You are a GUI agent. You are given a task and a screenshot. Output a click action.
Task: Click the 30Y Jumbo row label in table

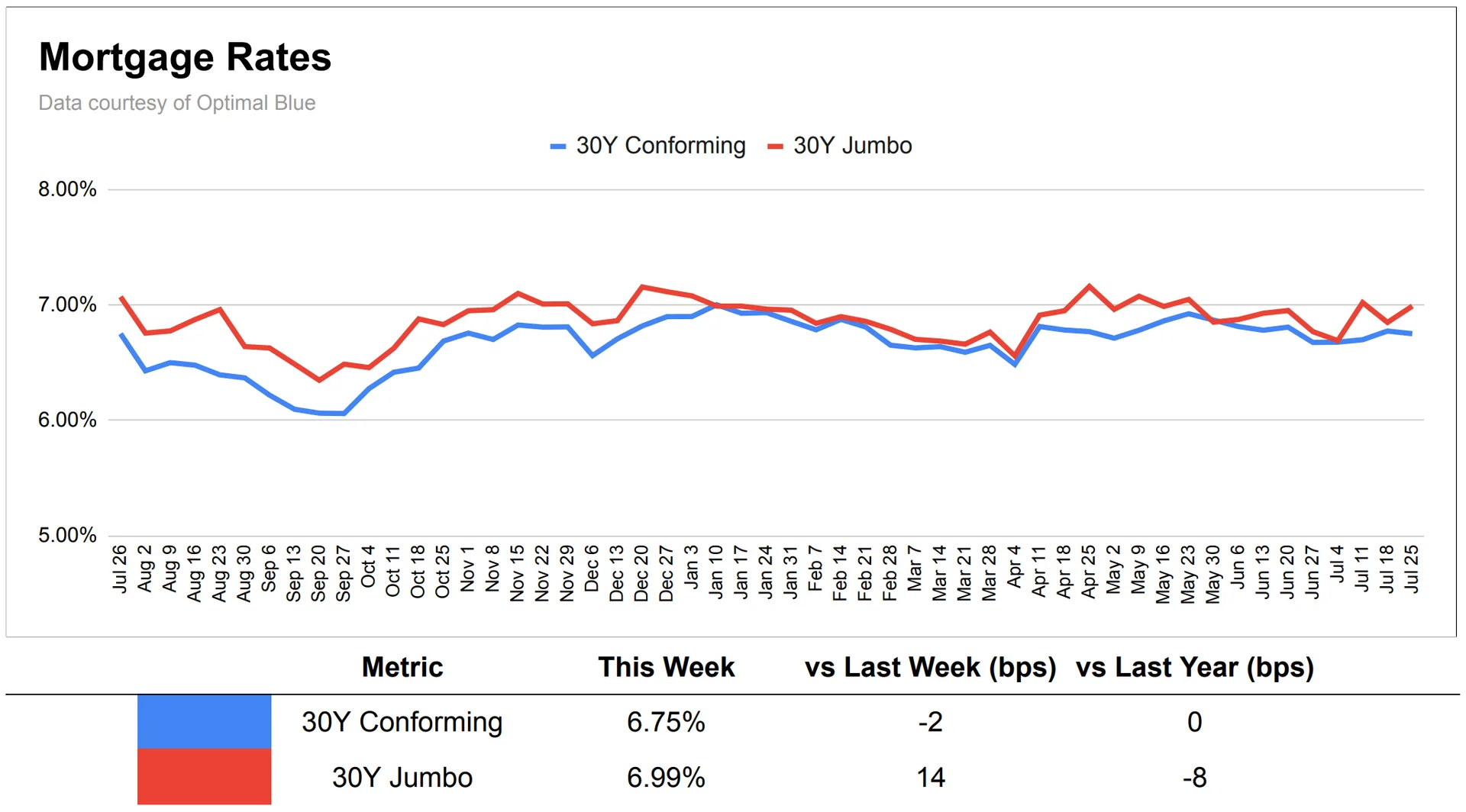click(x=402, y=778)
